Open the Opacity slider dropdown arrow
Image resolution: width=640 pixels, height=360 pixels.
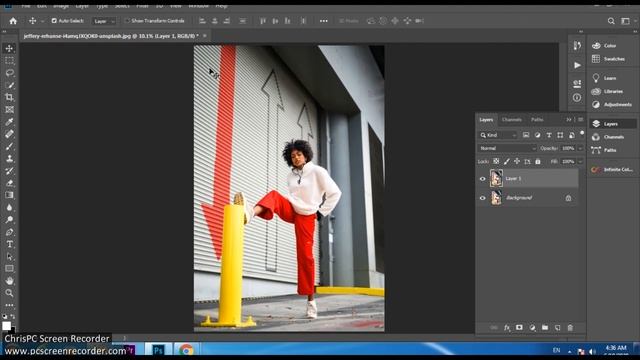click(580, 148)
